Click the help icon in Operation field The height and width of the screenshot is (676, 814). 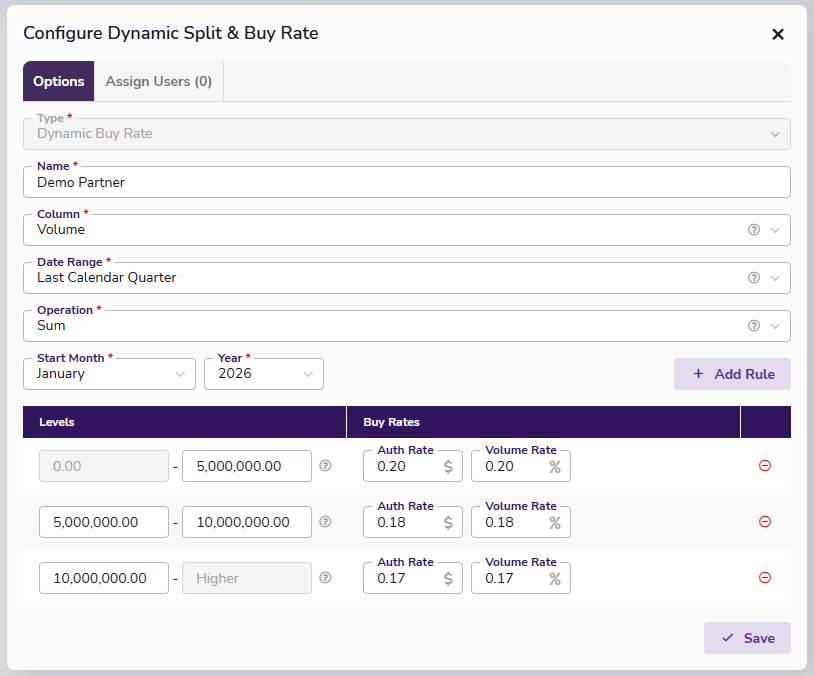pos(754,326)
